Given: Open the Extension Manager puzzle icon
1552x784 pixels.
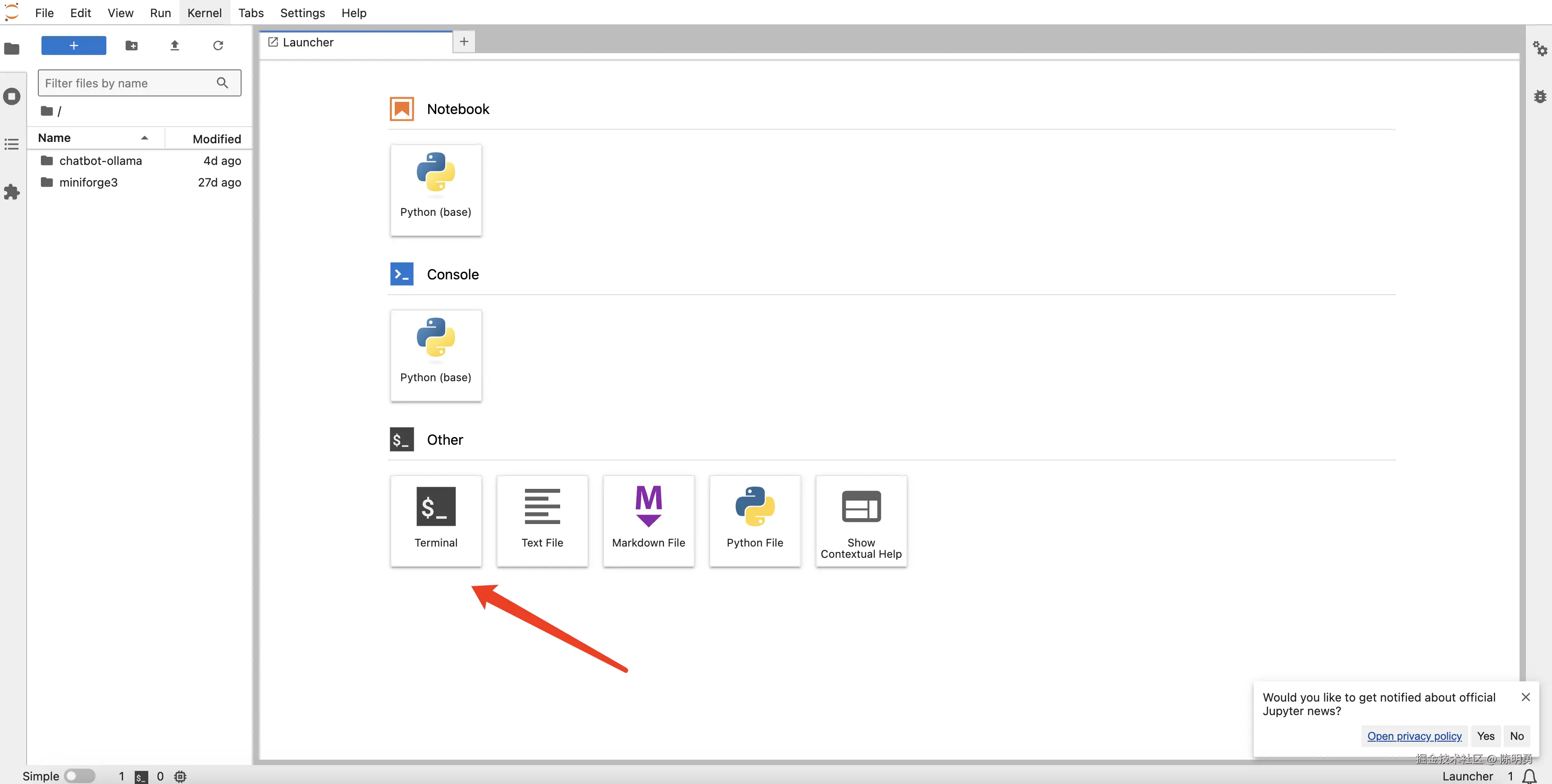Looking at the screenshot, I should click(x=12, y=192).
